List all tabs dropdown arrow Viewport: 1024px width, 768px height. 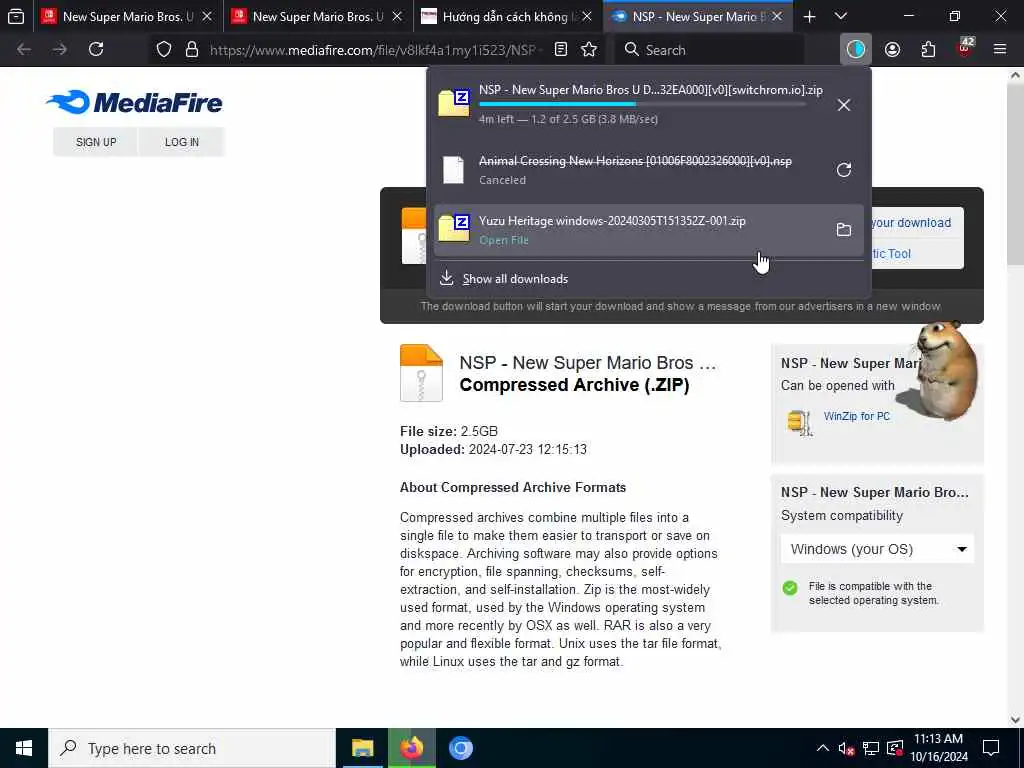(x=841, y=17)
